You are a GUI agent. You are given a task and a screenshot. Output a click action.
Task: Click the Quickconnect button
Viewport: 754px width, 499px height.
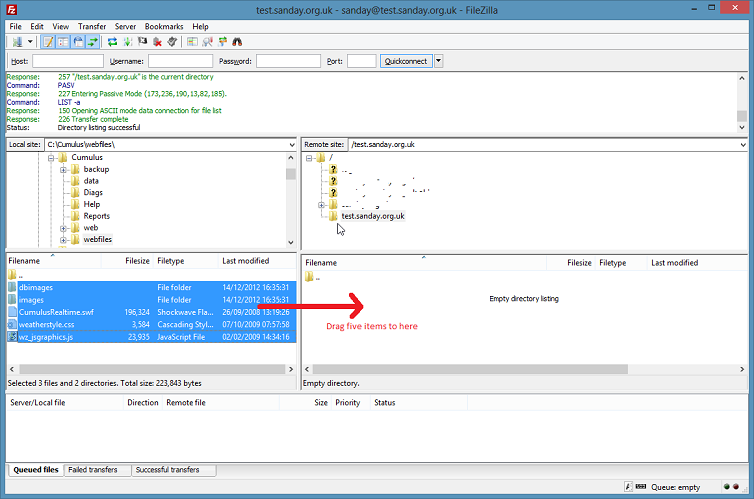coord(406,61)
